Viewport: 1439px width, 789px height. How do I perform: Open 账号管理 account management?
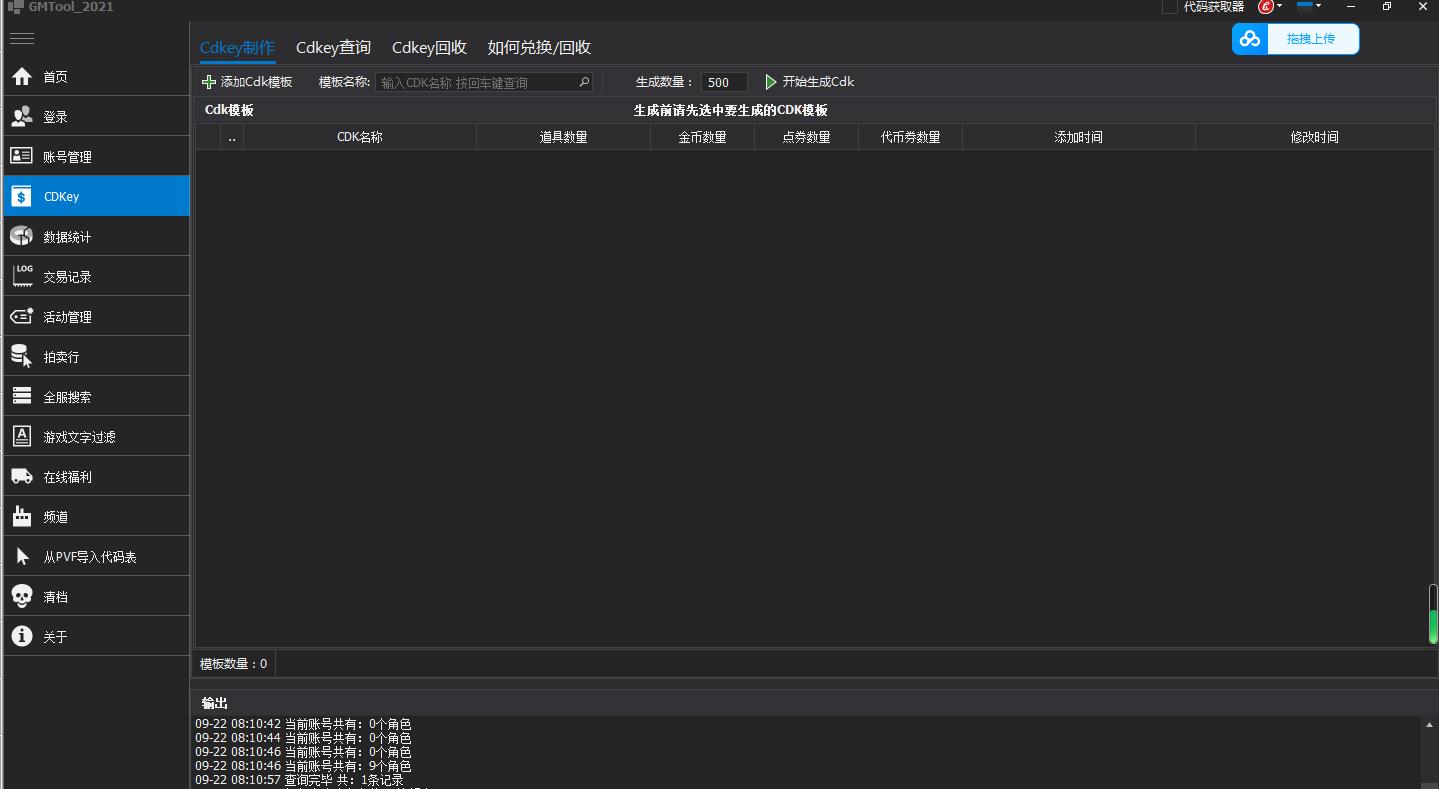pyautogui.click(x=66, y=157)
